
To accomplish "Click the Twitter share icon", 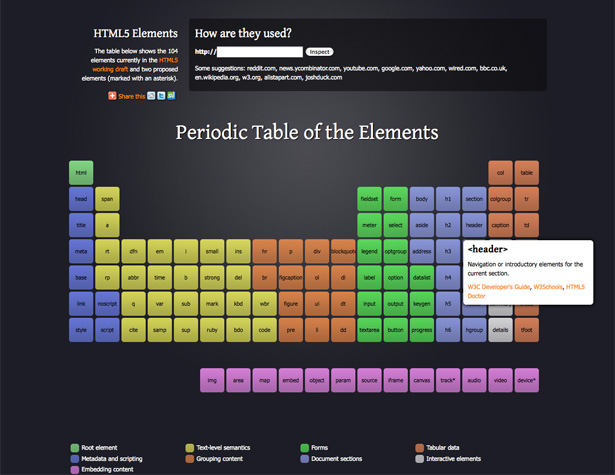I will point(161,96).
